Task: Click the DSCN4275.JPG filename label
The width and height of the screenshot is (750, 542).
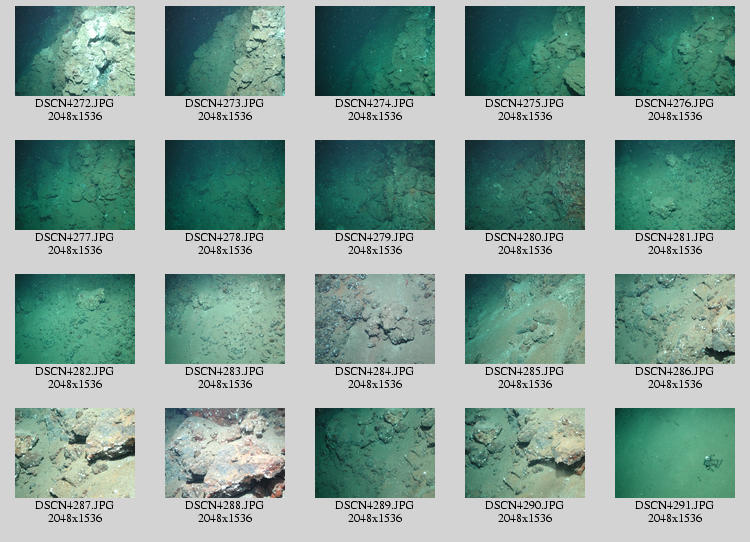Action: (x=524, y=103)
